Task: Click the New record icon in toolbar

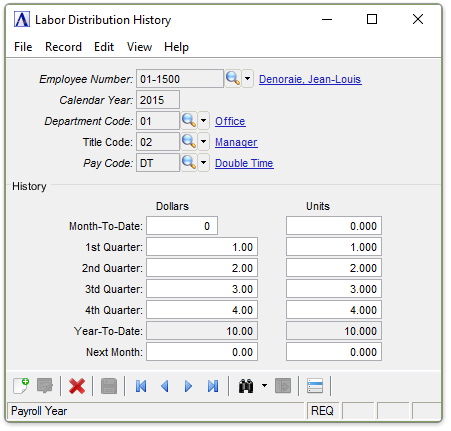Action: pyautogui.click(x=21, y=386)
